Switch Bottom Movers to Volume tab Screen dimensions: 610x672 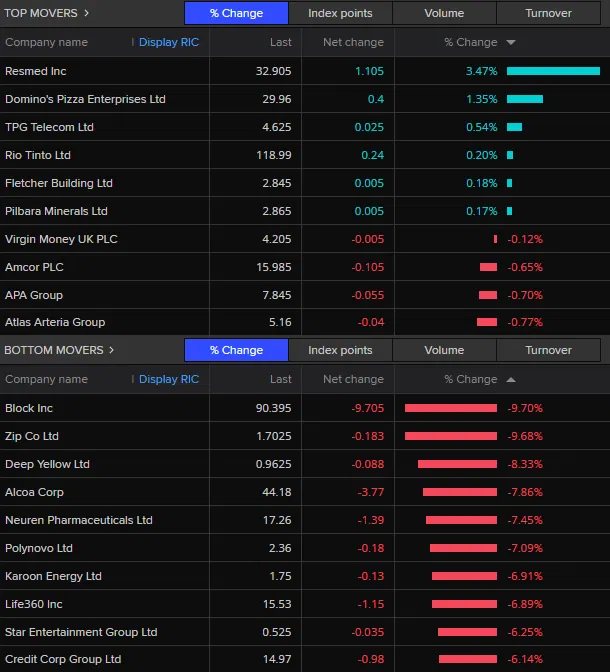tap(444, 350)
